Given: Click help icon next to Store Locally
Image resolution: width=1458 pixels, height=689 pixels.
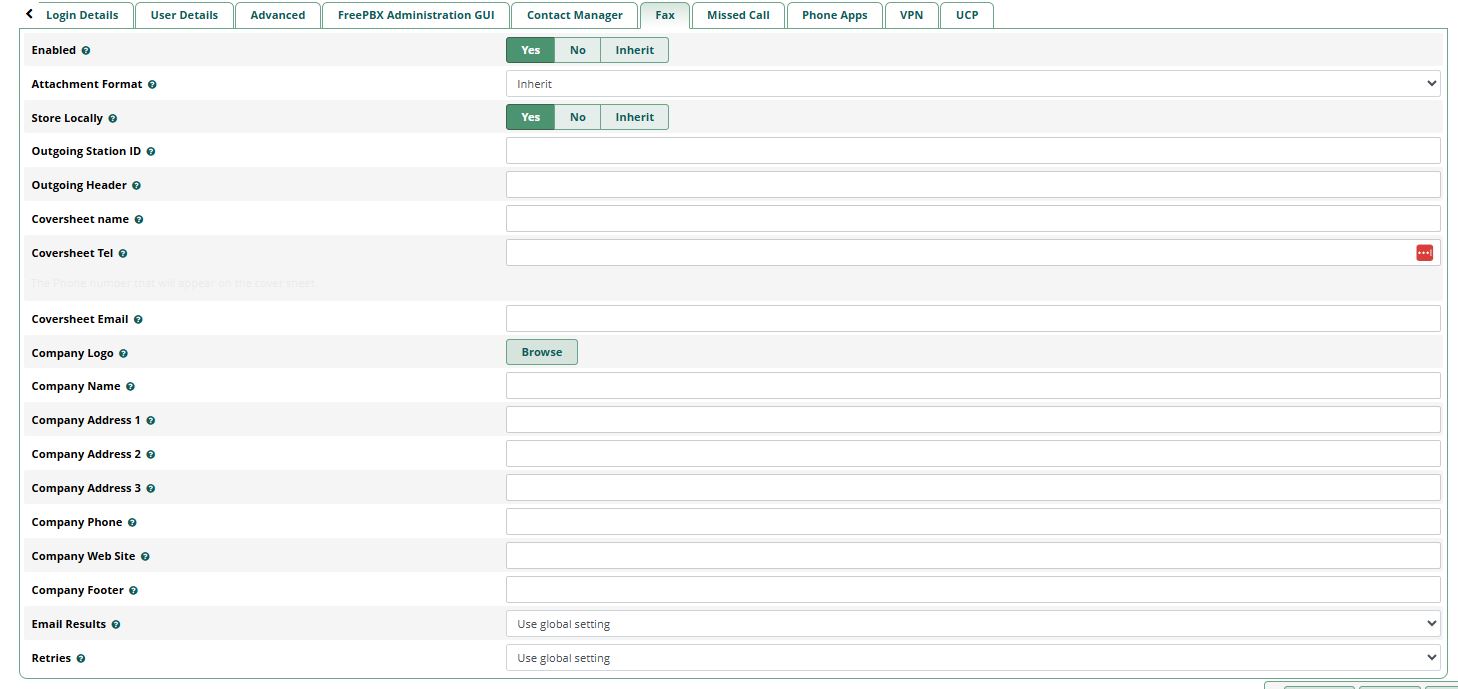Looking at the screenshot, I should pos(112,119).
